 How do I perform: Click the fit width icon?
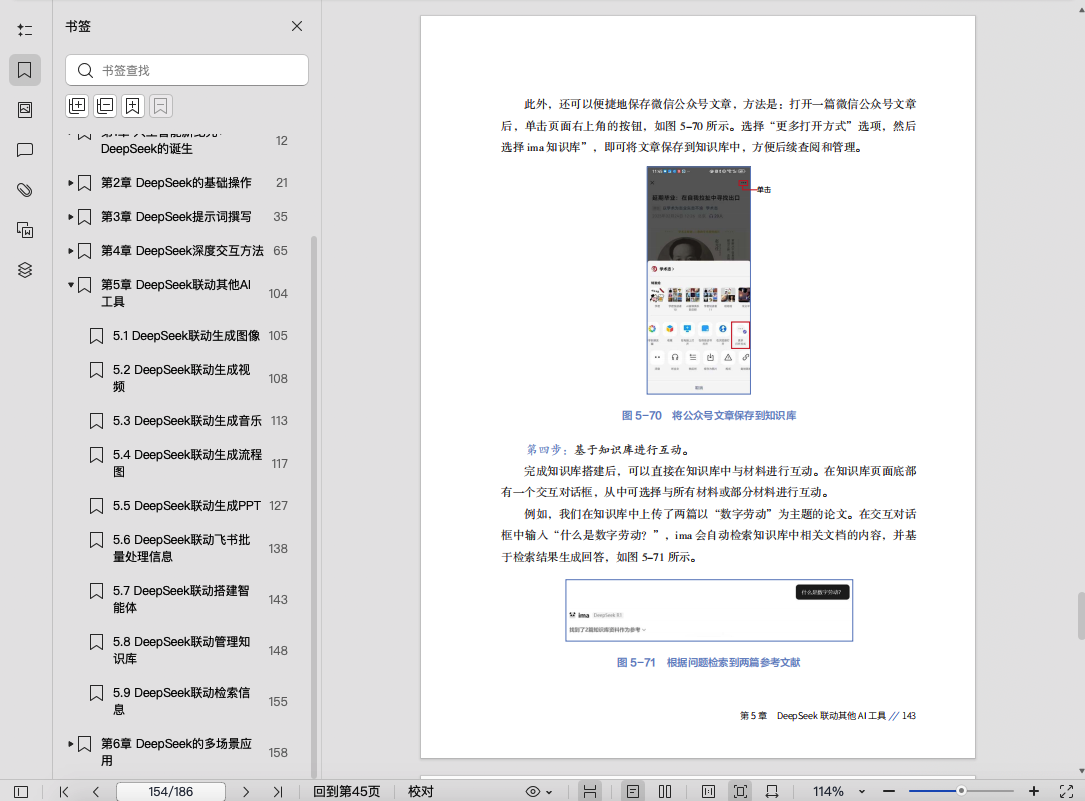point(772,791)
